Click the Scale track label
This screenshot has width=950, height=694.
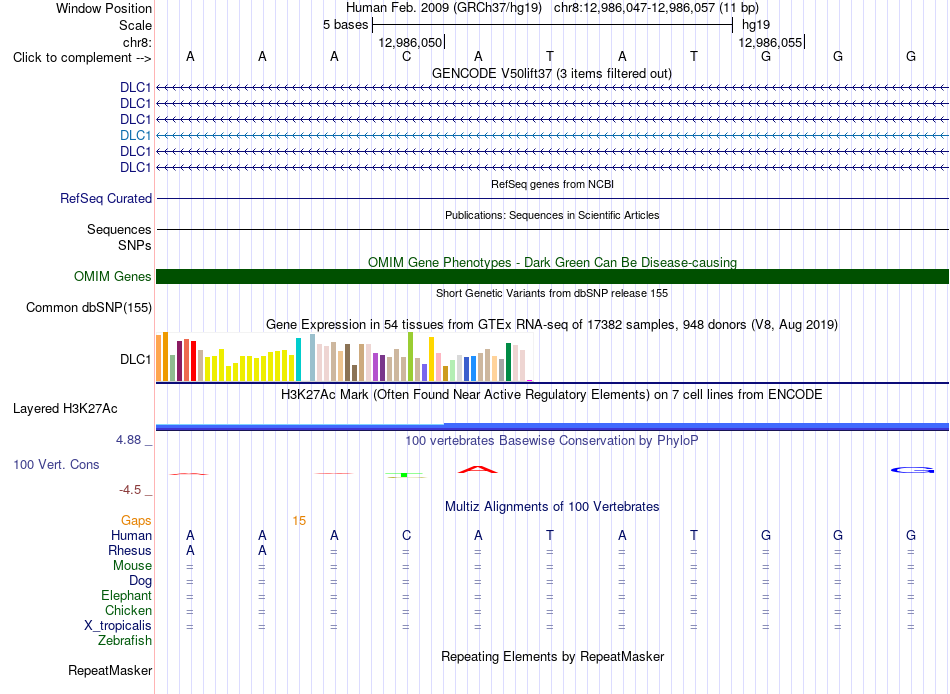pos(135,25)
